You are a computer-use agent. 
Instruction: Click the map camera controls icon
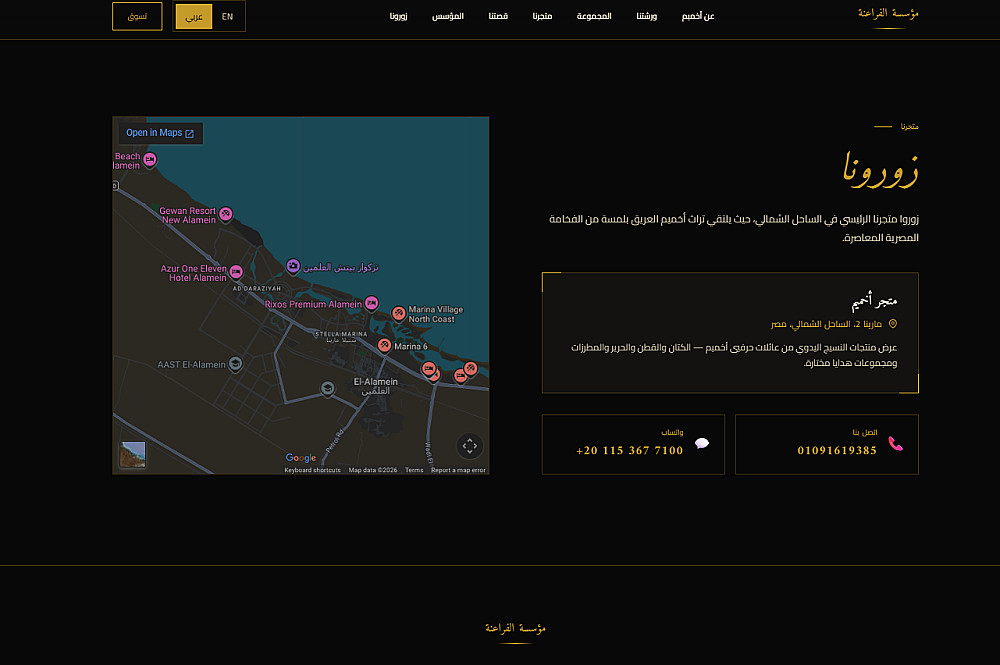click(469, 446)
